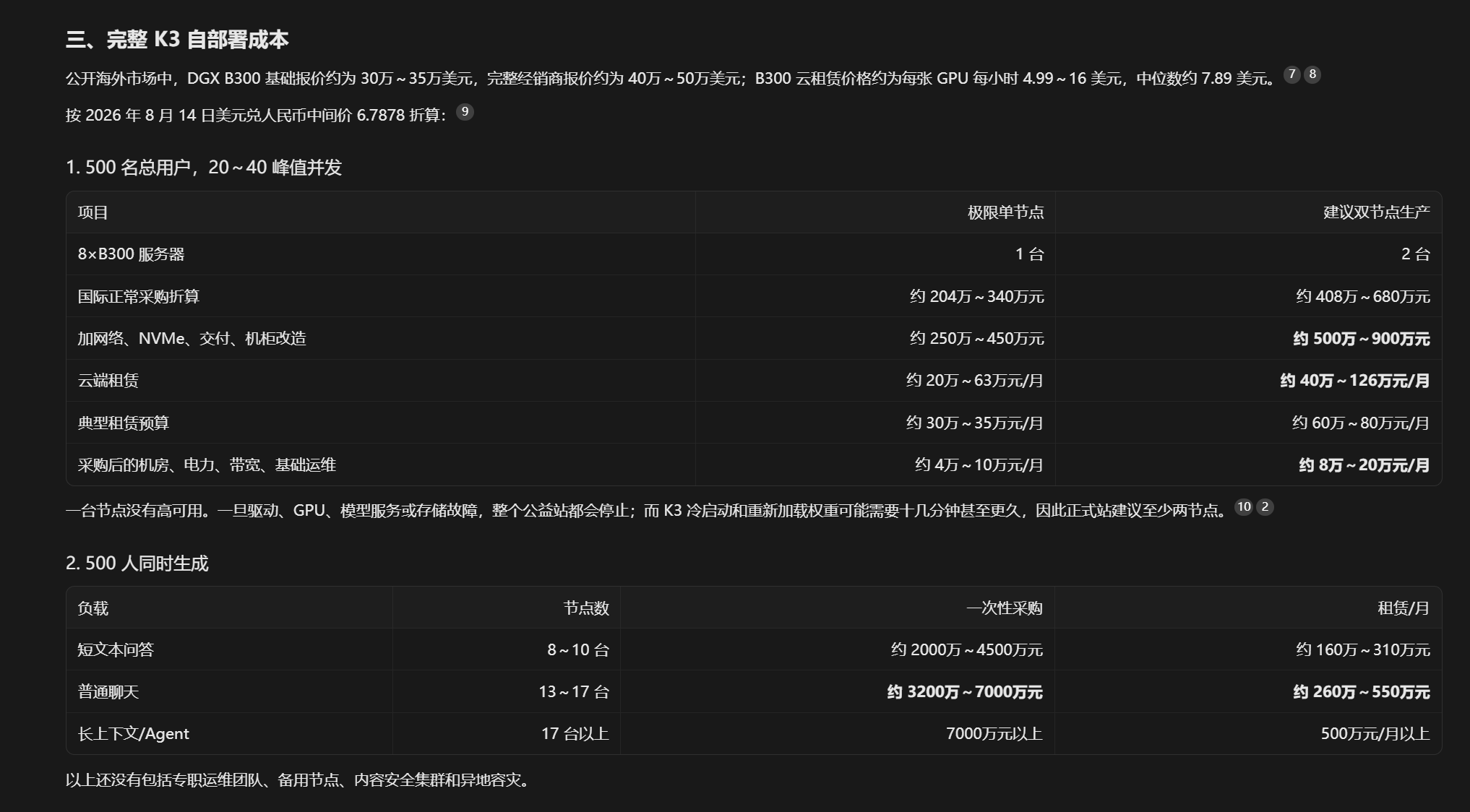The width and height of the screenshot is (1470, 812).
Task: Click the value "约 4万～10万元/月"
Action: (x=980, y=465)
